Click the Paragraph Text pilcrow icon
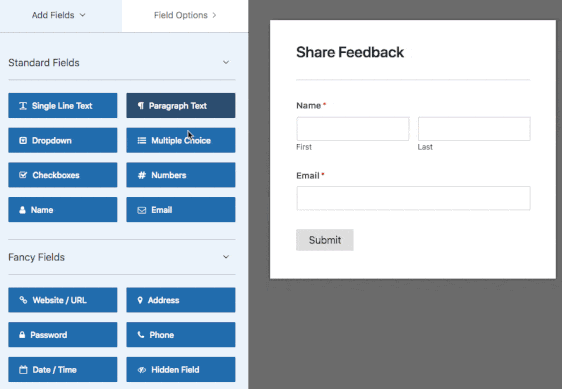The width and height of the screenshot is (562, 389). point(141,106)
